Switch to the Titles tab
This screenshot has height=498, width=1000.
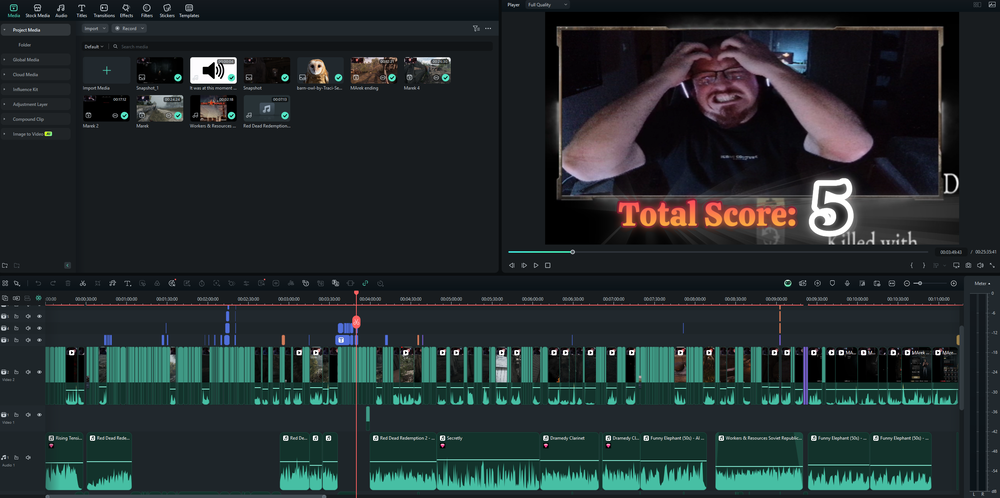coord(82,10)
